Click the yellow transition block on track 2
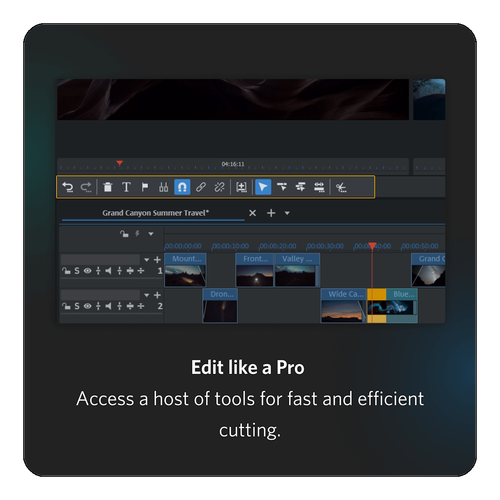Screen dimensions: 500x500 tap(377, 294)
